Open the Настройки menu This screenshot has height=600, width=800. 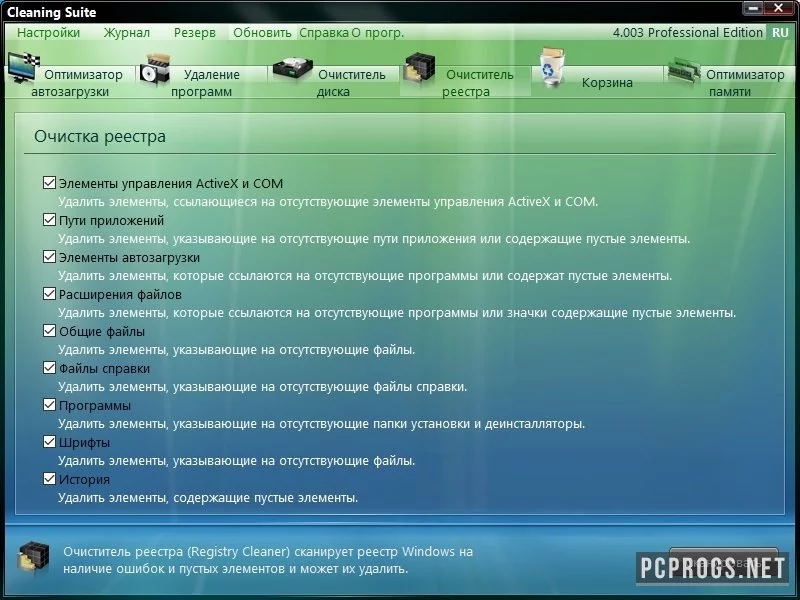click(x=48, y=33)
